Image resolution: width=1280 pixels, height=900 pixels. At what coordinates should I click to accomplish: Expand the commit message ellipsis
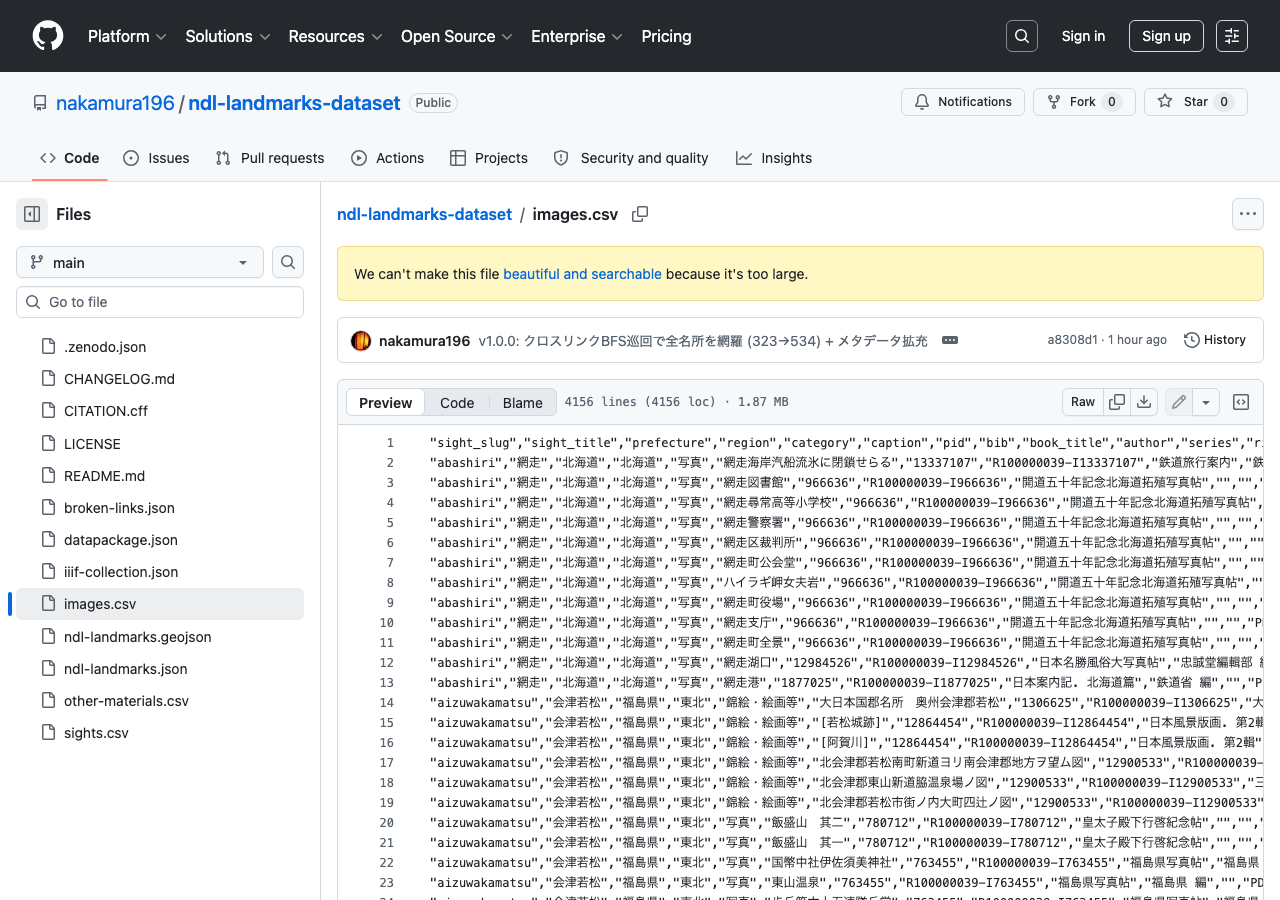click(950, 340)
